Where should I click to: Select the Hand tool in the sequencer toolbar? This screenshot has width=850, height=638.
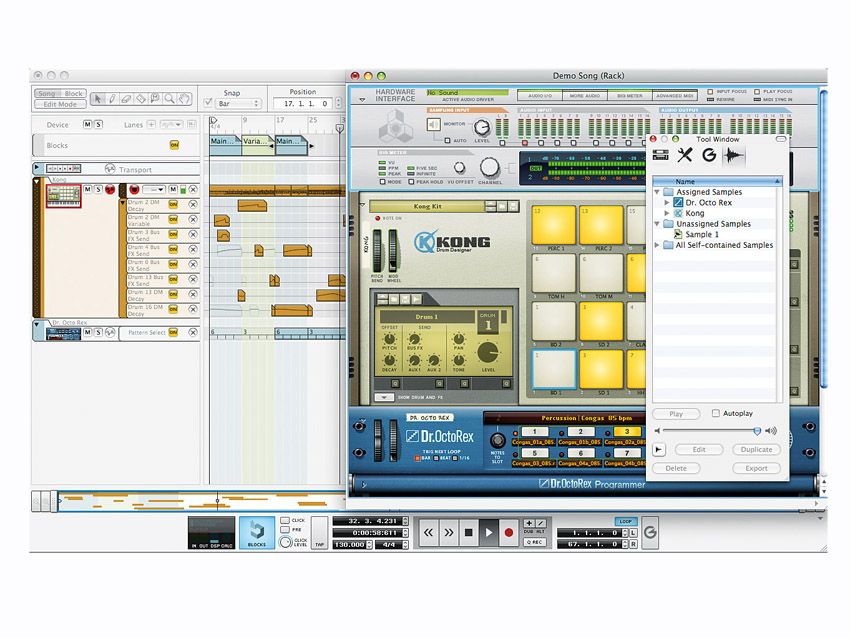(183, 98)
